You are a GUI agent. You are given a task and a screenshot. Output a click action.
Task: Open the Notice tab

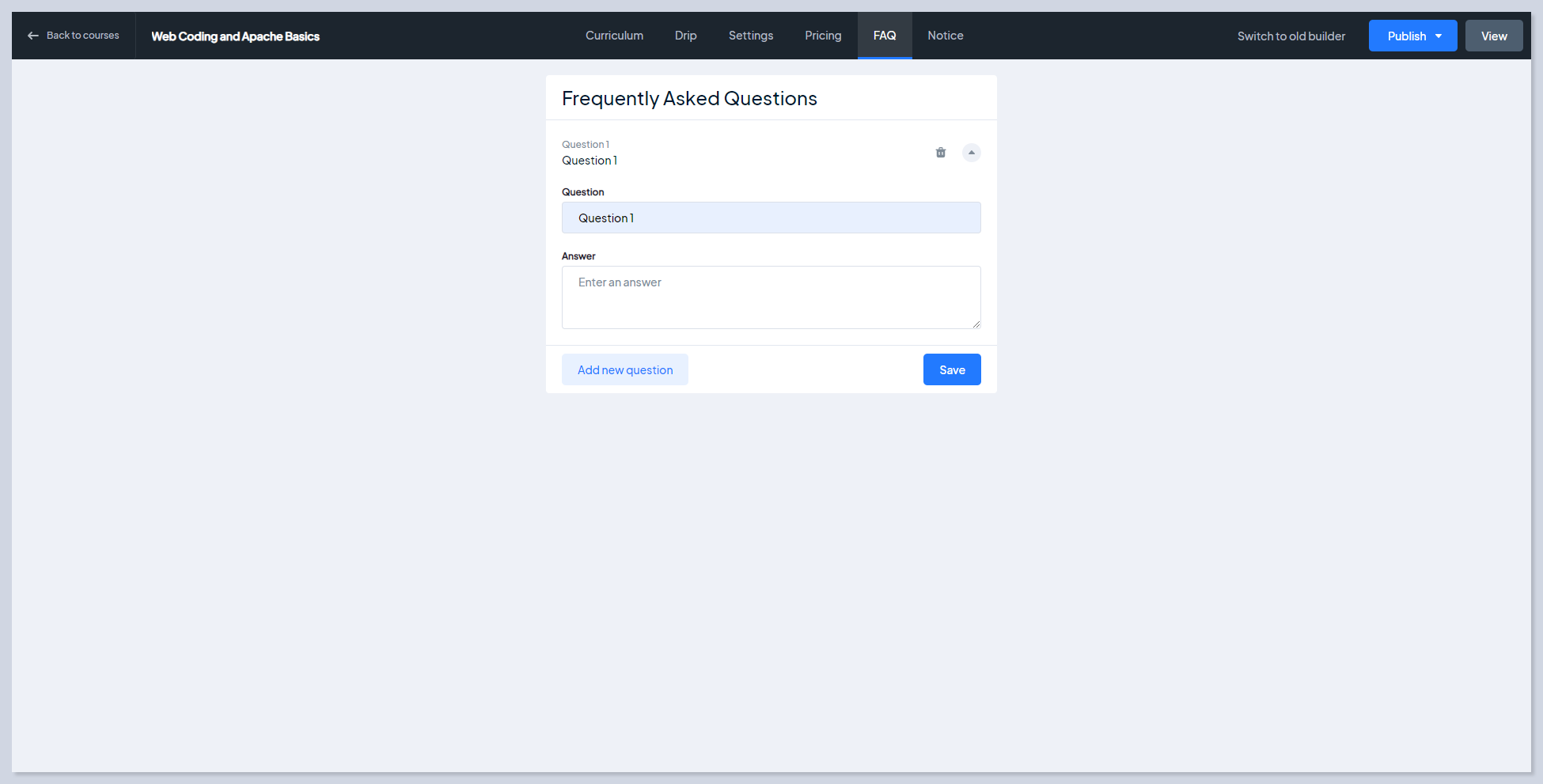point(945,36)
